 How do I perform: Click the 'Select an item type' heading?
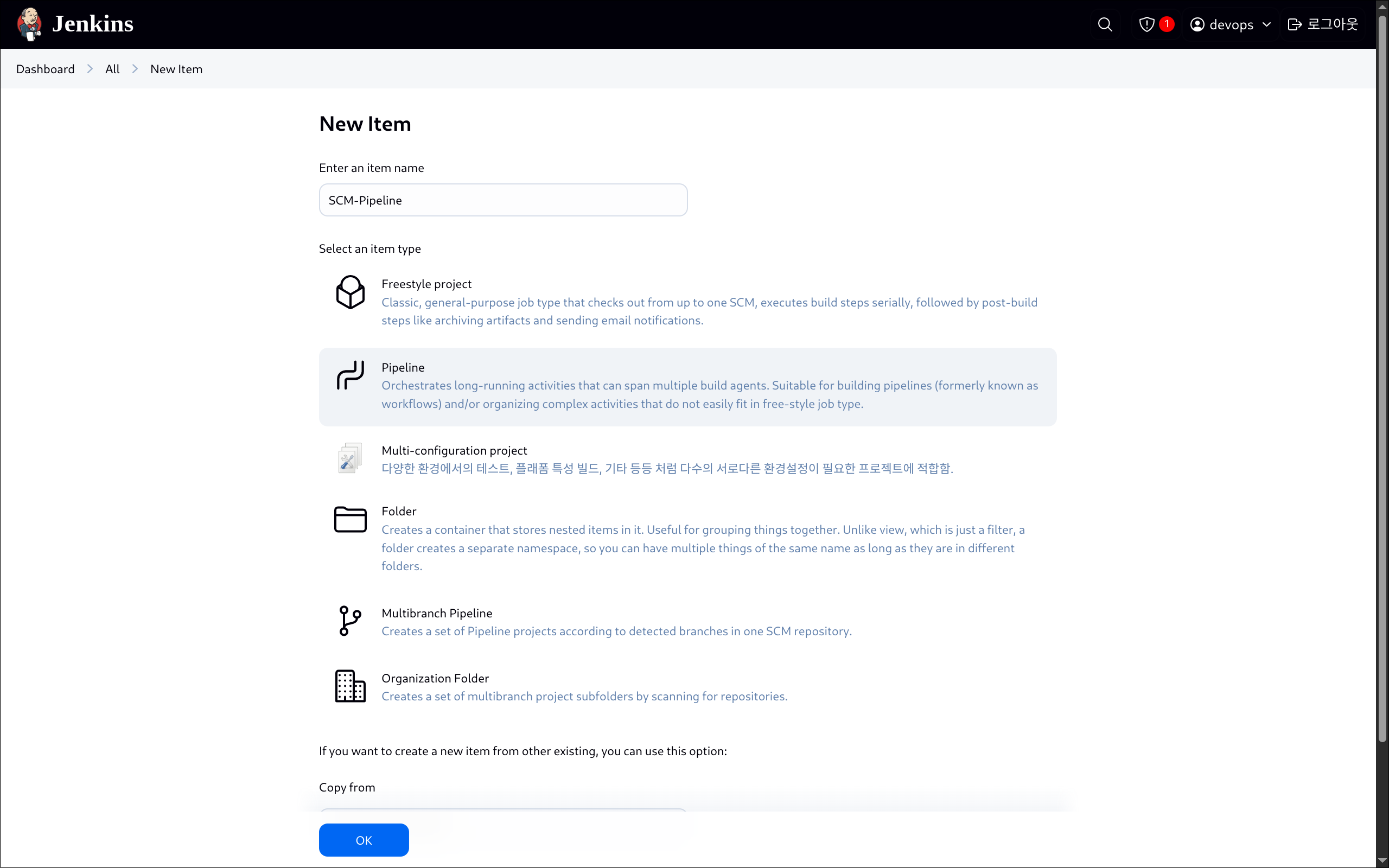point(369,248)
